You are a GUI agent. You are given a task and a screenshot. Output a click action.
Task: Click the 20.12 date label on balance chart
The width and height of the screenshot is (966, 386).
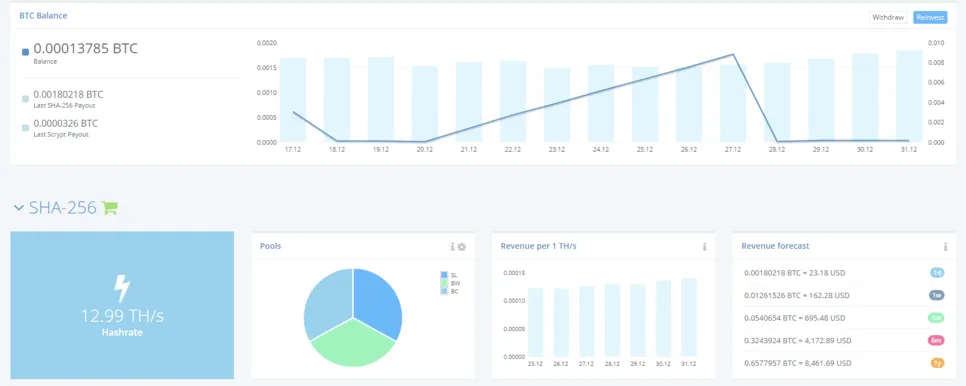tap(424, 150)
